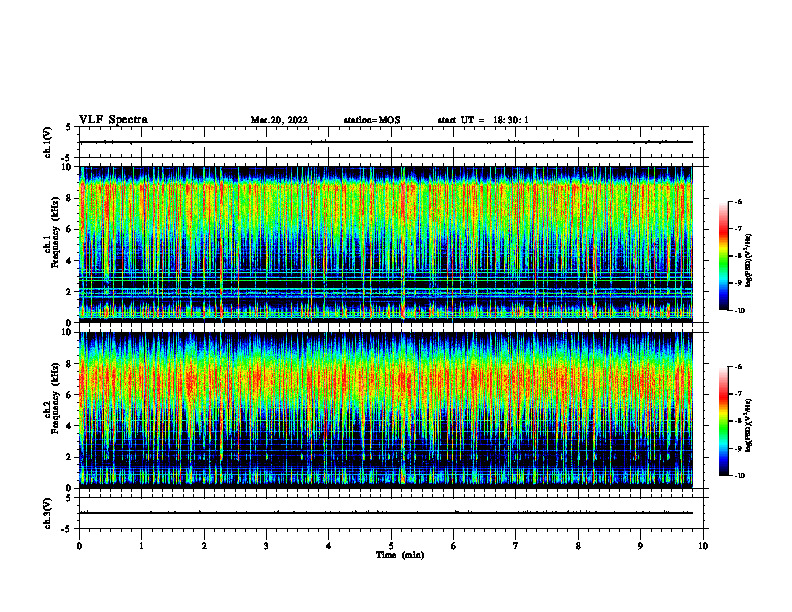
Task: Click time axis tick label "7"
Action: (516, 546)
